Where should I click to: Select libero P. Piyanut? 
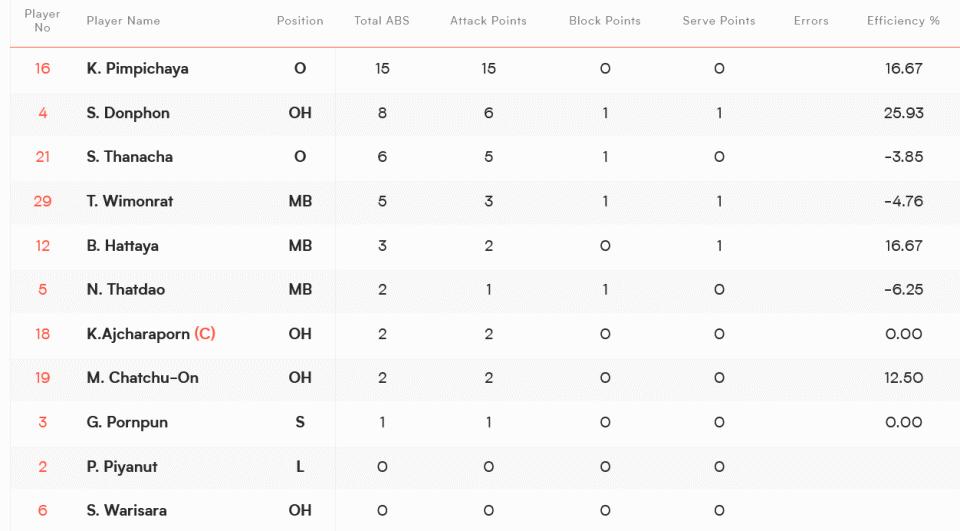[122, 467]
